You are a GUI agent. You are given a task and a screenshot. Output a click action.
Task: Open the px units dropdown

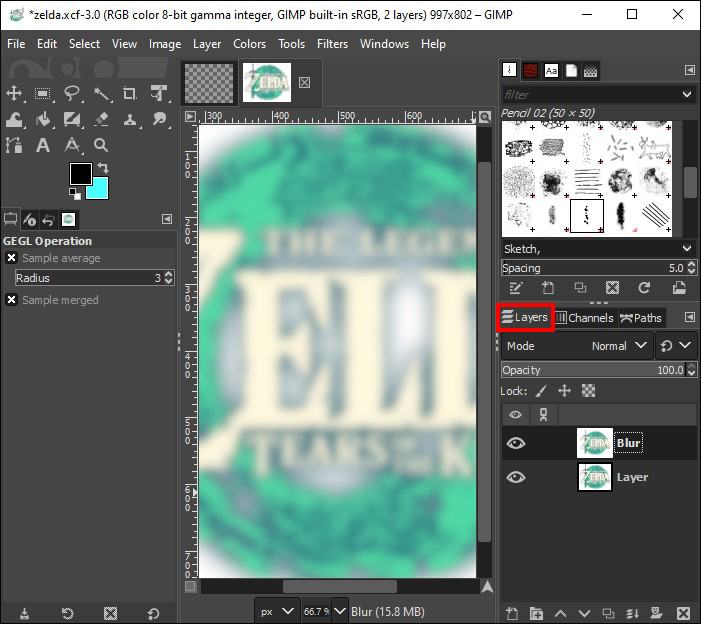[277, 611]
